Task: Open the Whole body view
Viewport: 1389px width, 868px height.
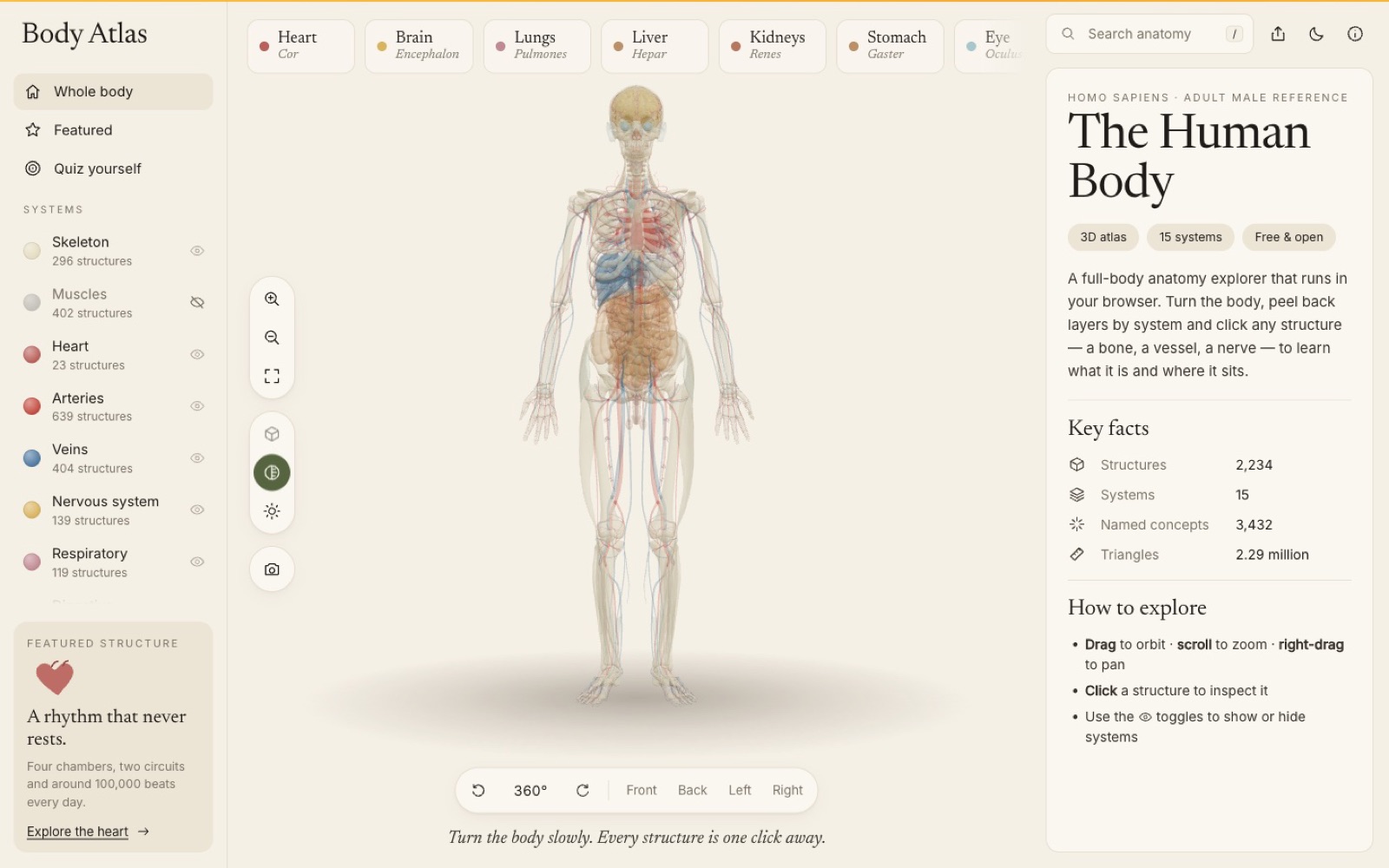Action: pyautogui.click(x=113, y=91)
